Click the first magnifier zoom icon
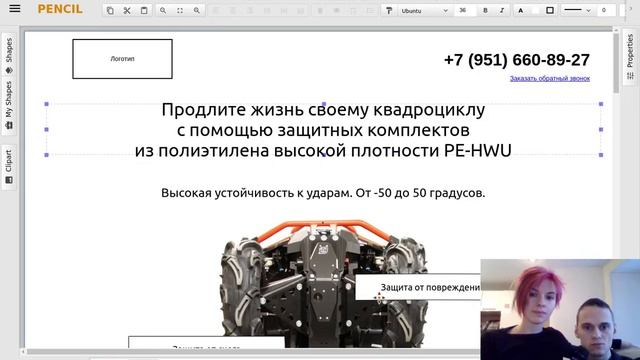 point(163,11)
